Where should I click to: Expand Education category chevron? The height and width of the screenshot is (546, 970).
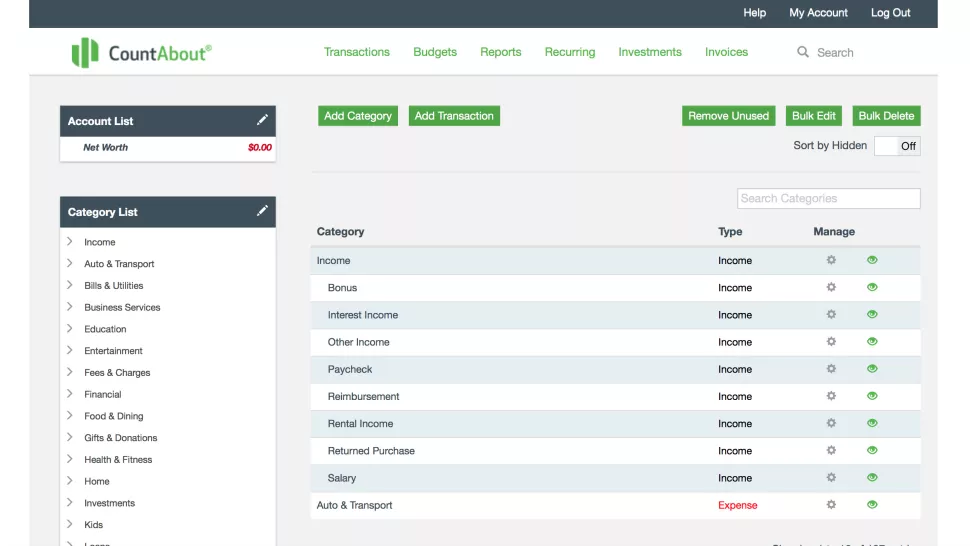pyautogui.click(x=70, y=328)
